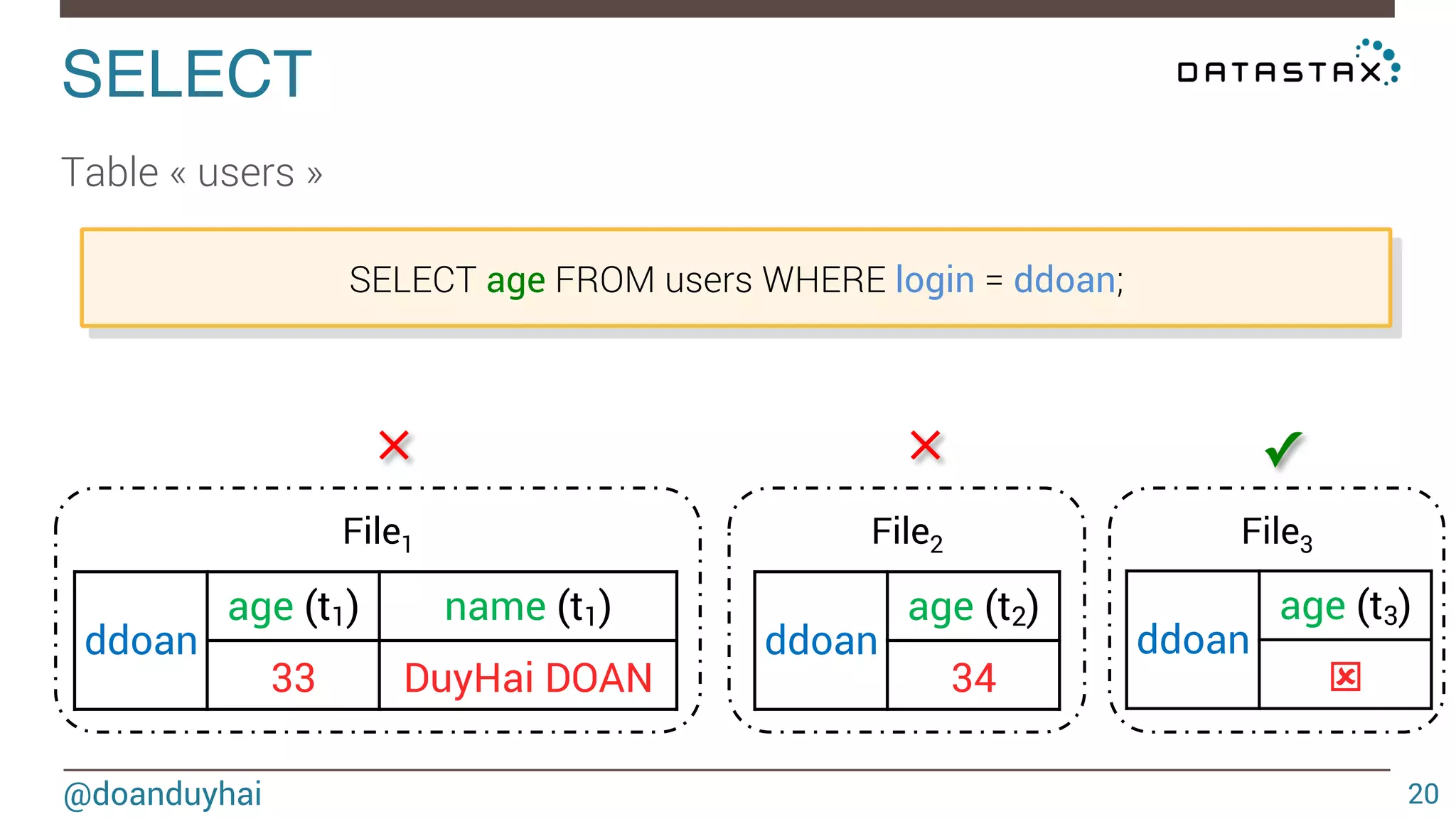Click the red X above File 1

(394, 446)
